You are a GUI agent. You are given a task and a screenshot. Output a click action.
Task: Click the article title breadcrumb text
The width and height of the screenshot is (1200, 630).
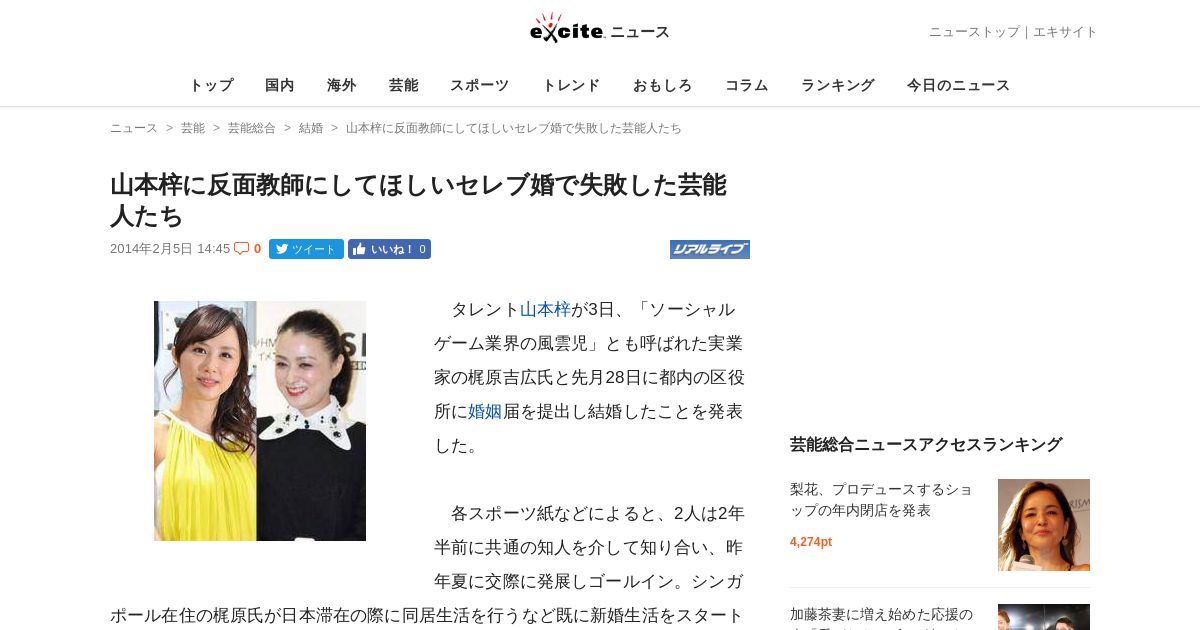514,128
